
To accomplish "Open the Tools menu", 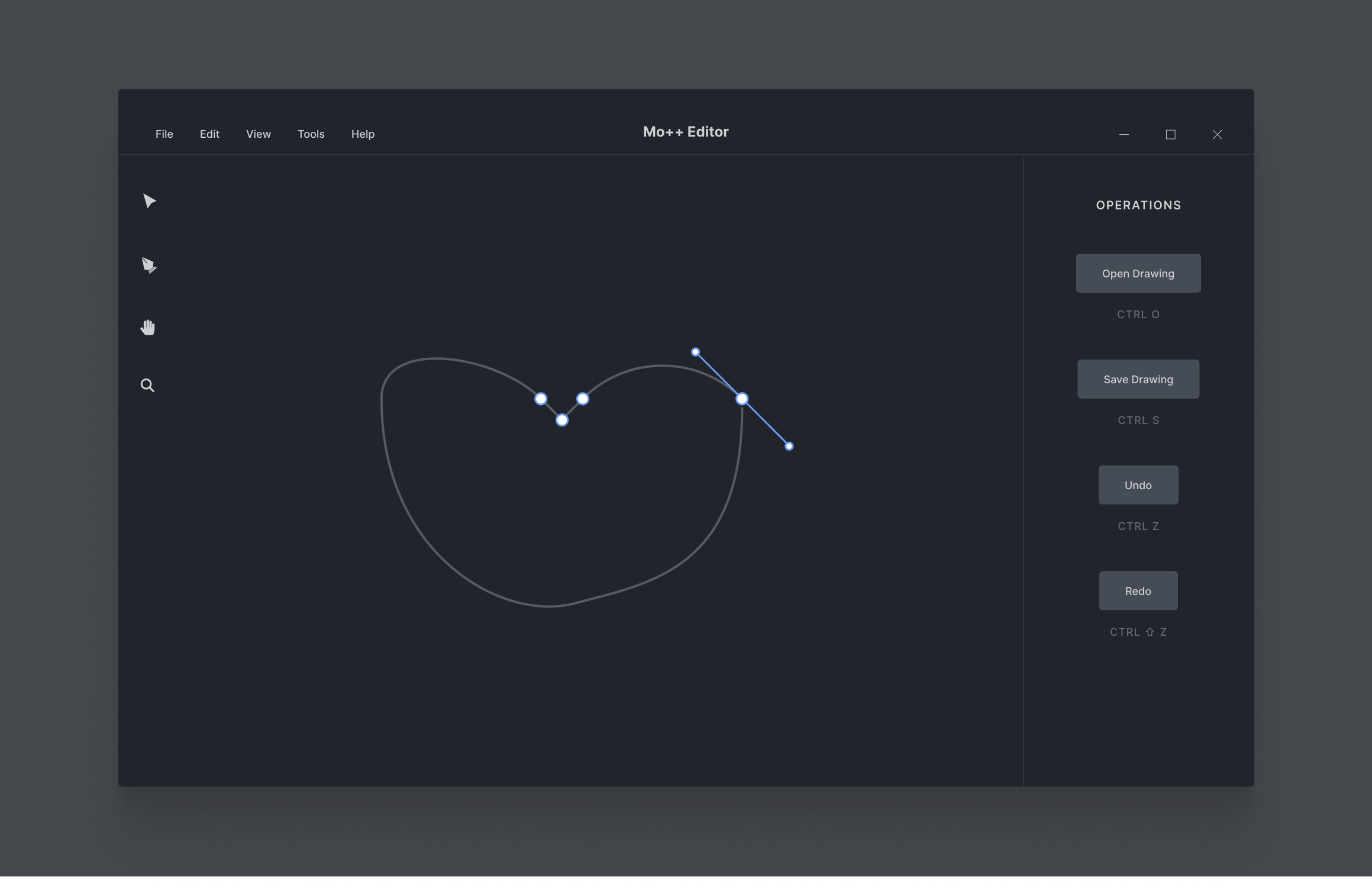I will point(311,134).
